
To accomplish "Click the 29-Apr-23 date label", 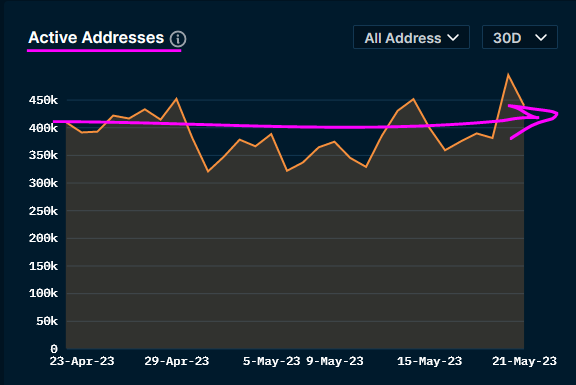I will (x=177, y=361).
